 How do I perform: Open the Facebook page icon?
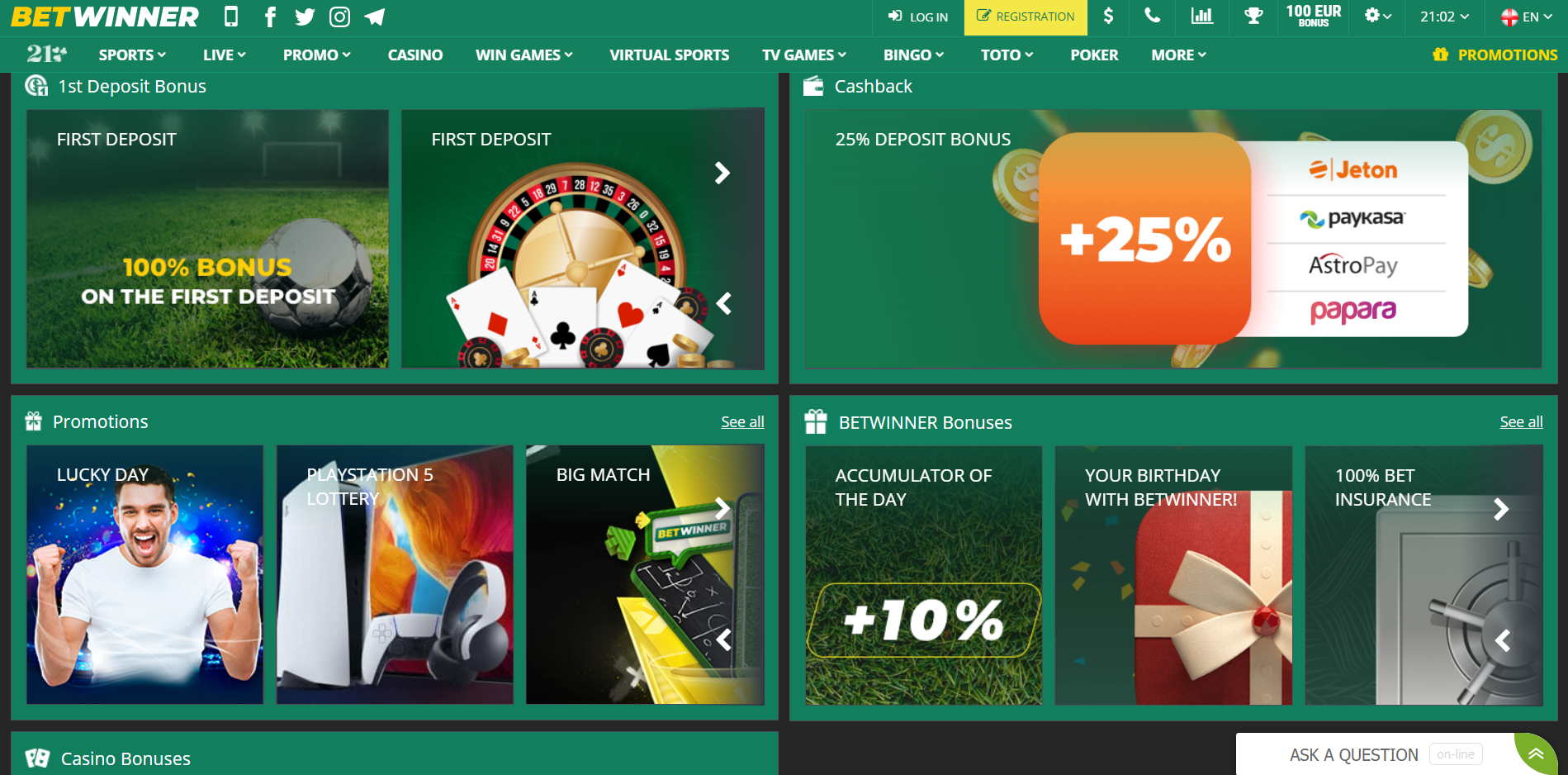(270, 17)
